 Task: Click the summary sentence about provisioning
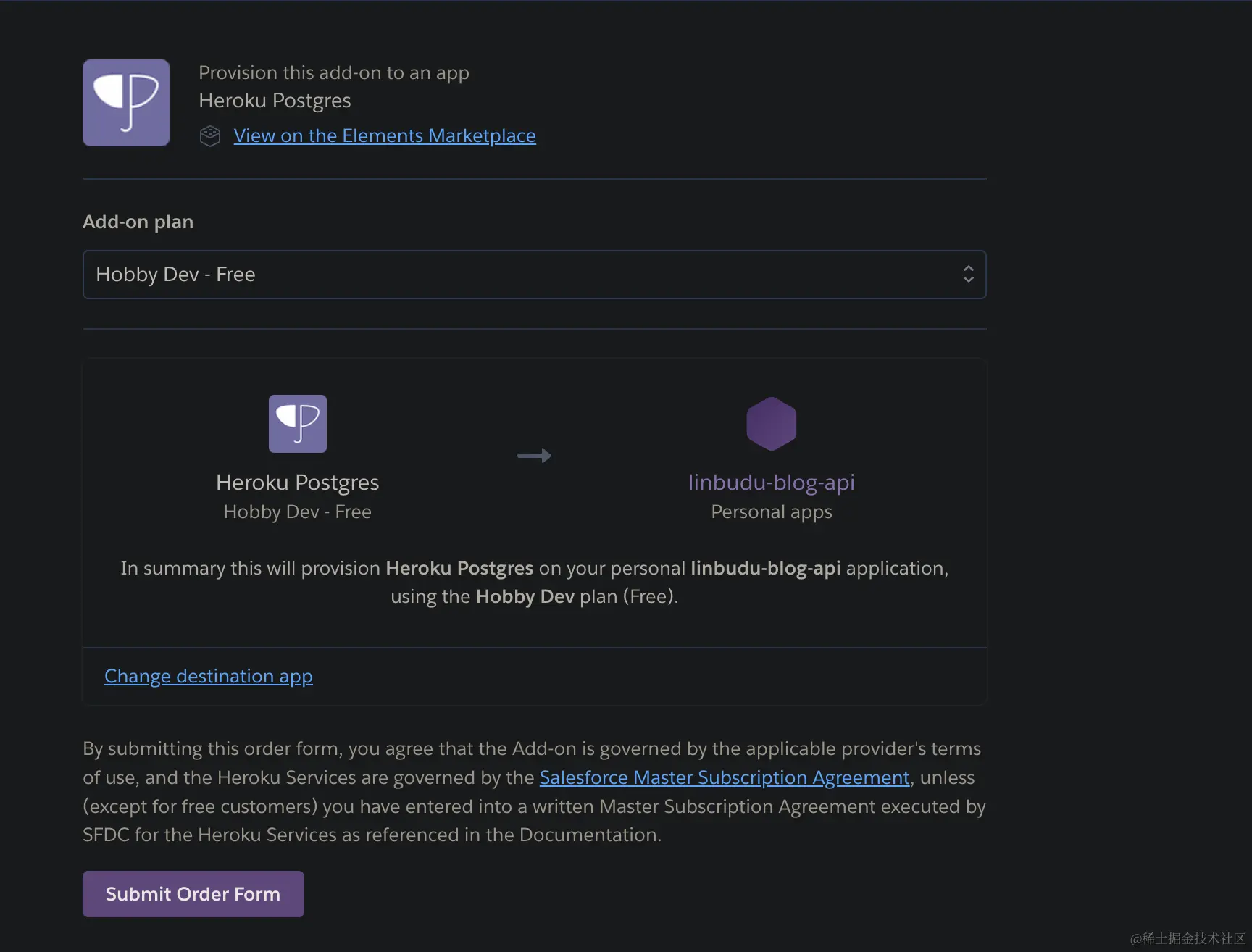[535, 582]
